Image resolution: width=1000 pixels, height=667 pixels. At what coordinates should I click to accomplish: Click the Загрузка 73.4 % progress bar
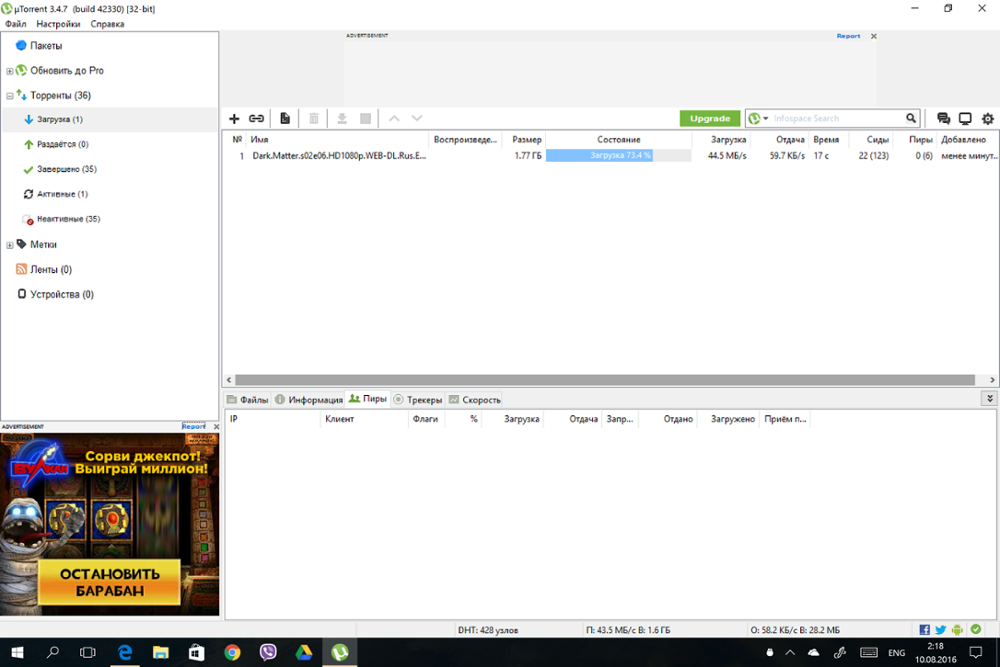618,156
